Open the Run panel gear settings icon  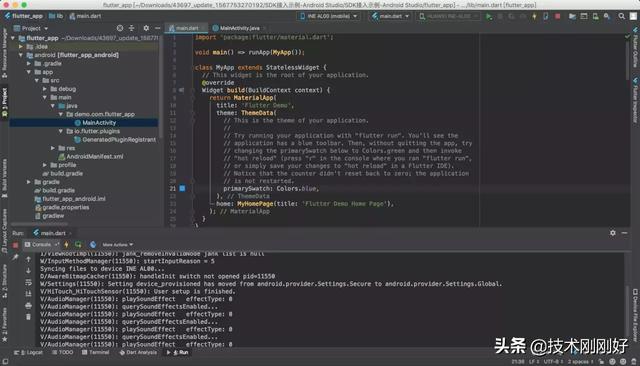coord(613,233)
